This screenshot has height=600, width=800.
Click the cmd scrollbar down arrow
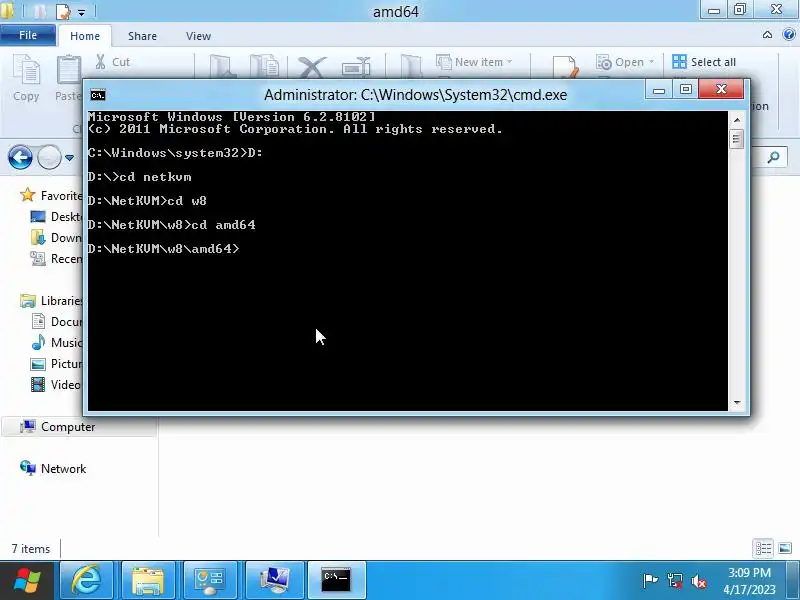[737, 403]
